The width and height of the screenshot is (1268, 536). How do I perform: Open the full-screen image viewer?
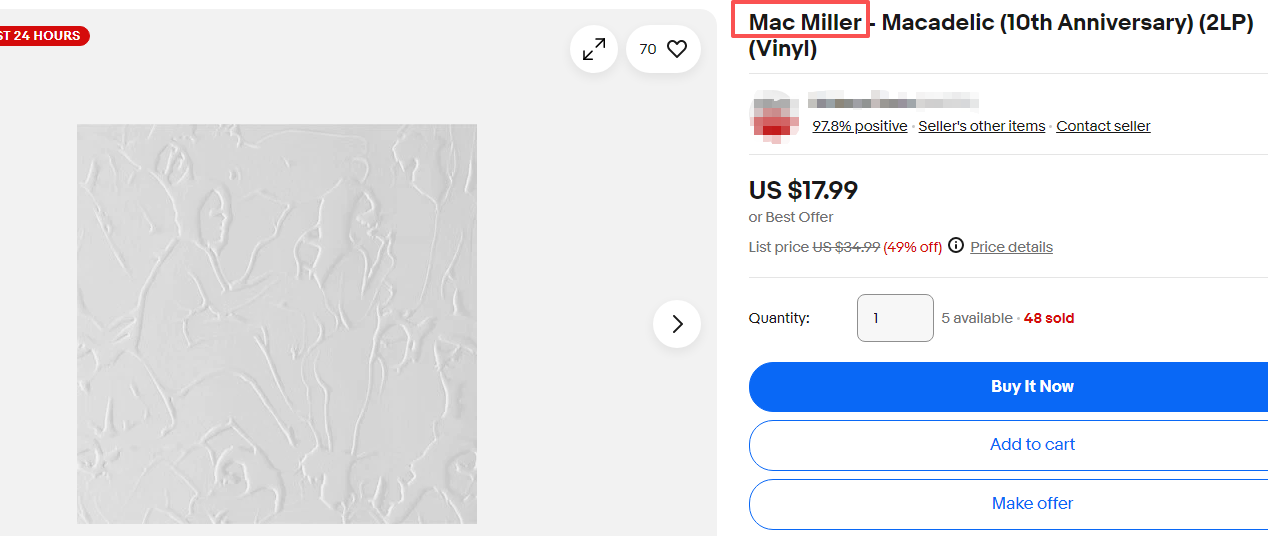(x=594, y=49)
